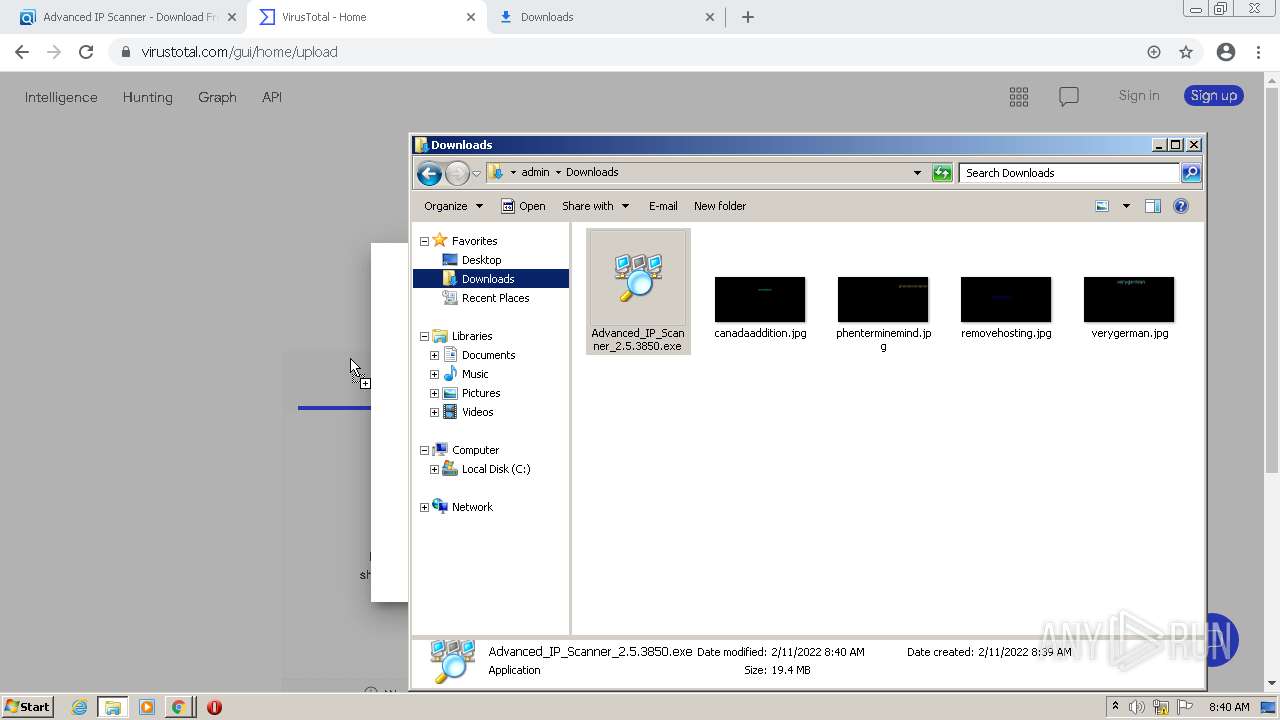Click the Open toolbar button
1280x720 pixels.
(x=523, y=206)
